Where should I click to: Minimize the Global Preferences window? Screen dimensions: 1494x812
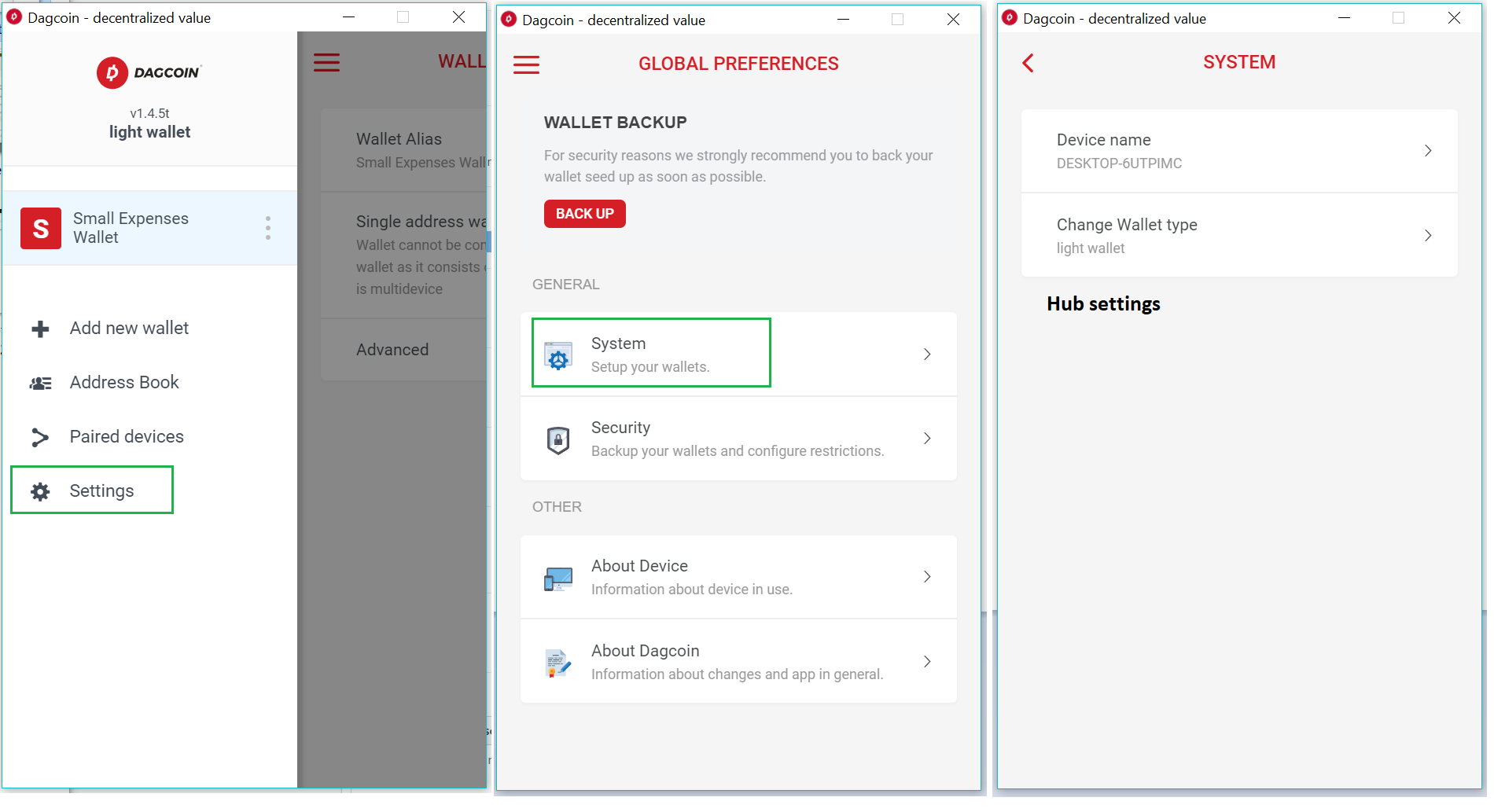(x=843, y=19)
